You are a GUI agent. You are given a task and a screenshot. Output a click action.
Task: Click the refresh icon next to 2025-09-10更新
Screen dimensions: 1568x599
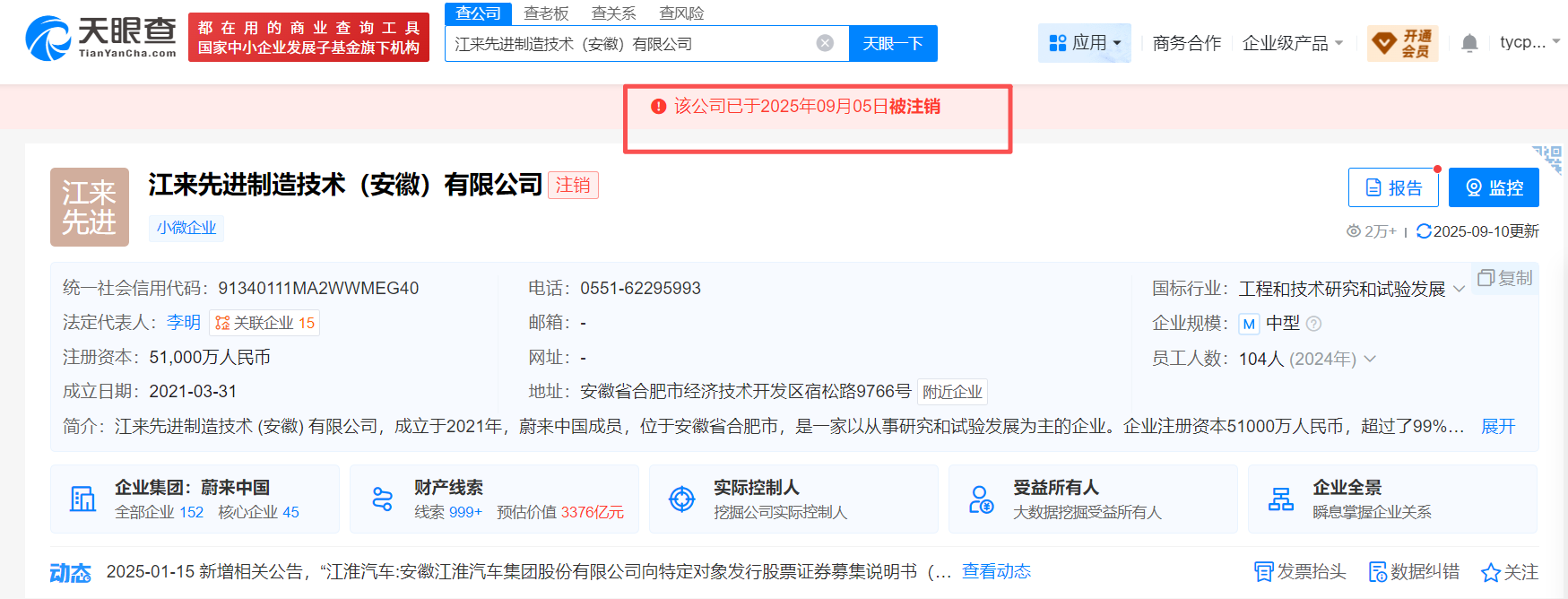click(1424, 231)
